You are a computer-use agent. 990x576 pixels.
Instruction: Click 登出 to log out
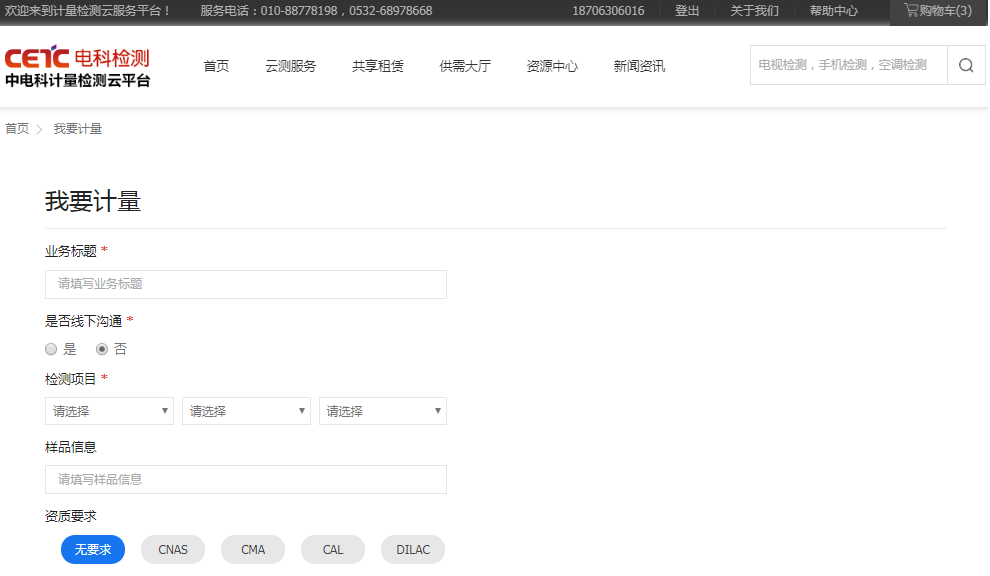687,11
